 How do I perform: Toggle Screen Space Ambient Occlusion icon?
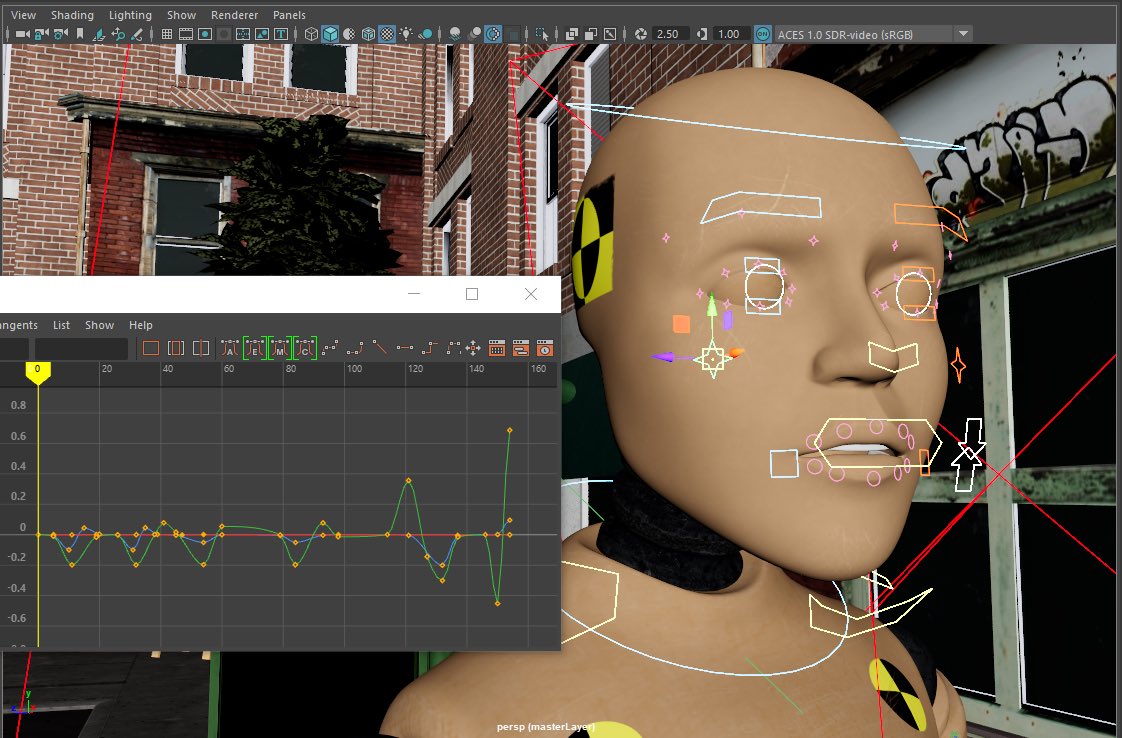click(454, 34)
